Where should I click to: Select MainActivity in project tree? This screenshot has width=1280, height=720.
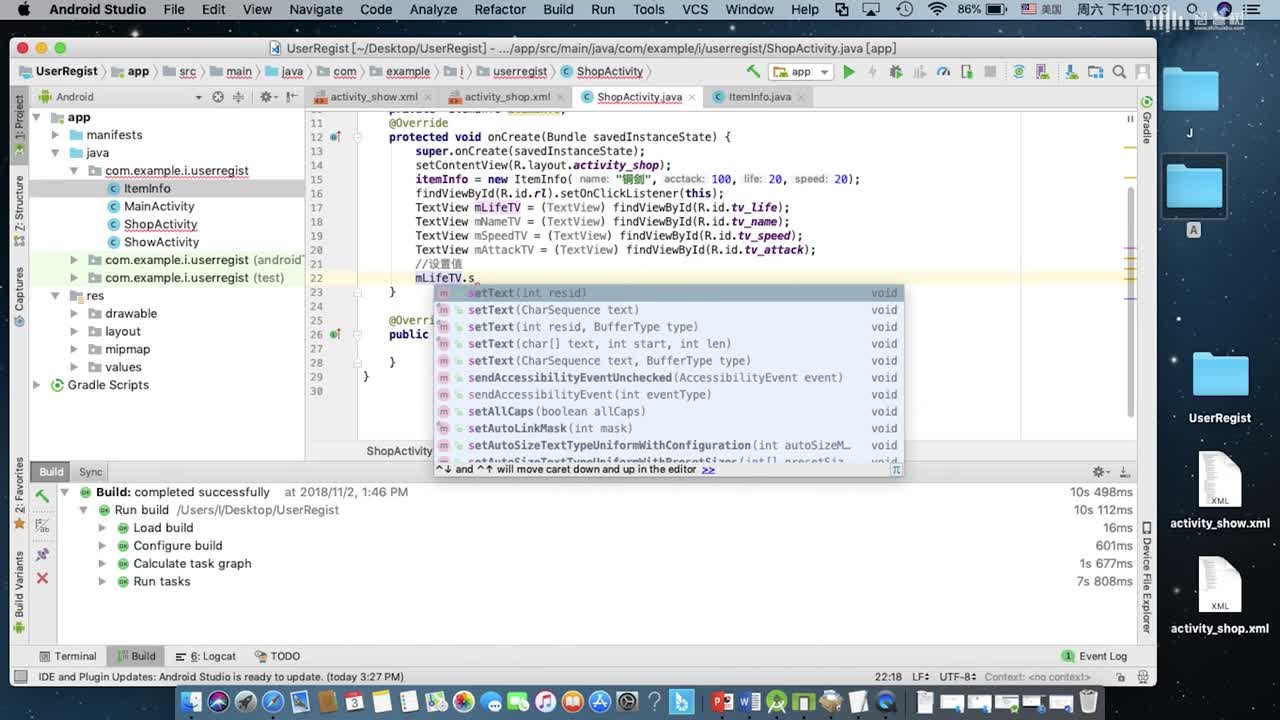pos(159,206)
